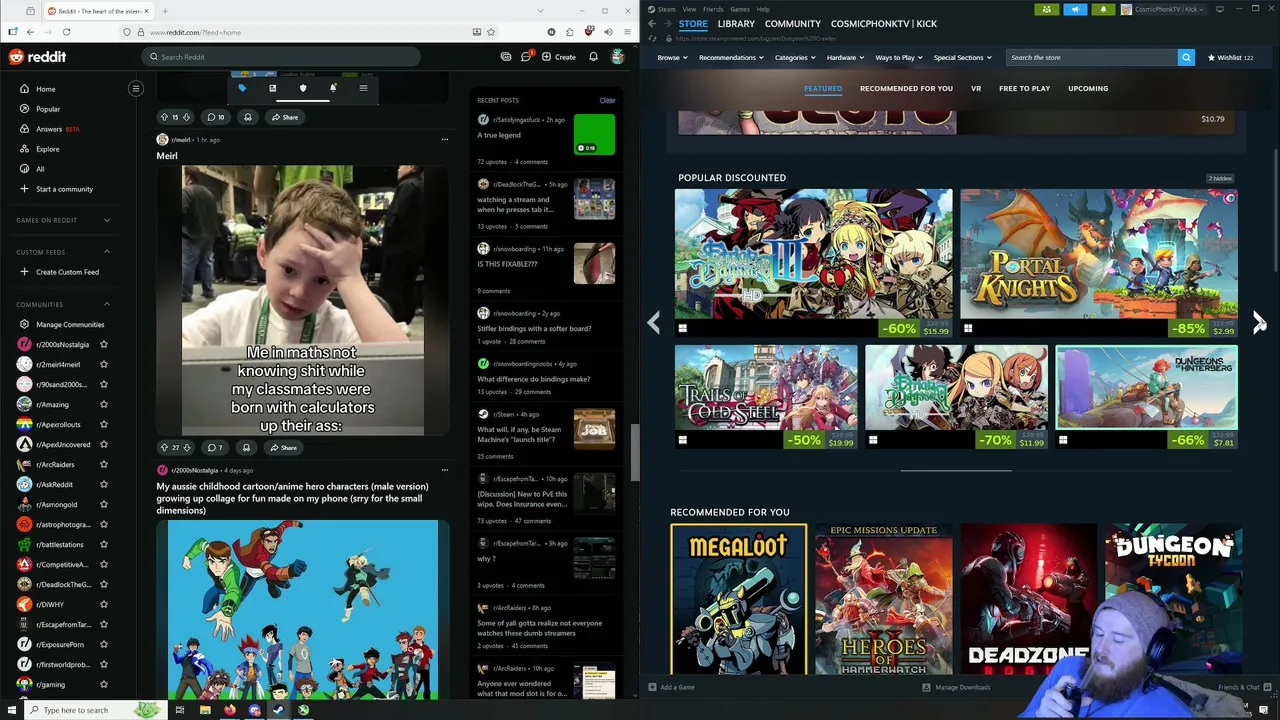Viewport: 1280px width, 720px height.
Task: Favorite r/Amazing community star
Action: (x=104, y=405)
